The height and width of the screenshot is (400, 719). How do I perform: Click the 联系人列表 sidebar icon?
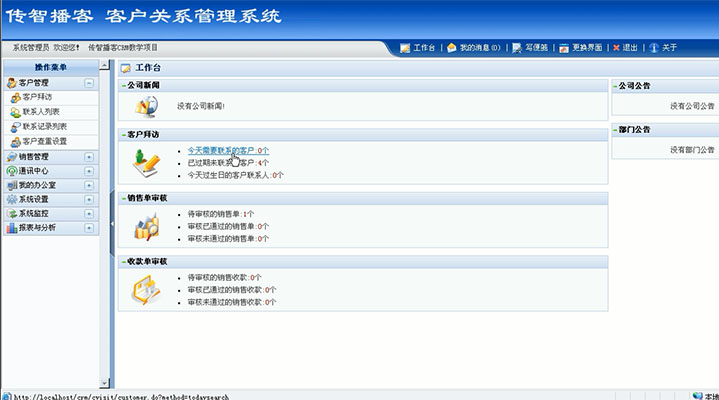(16, 112)
